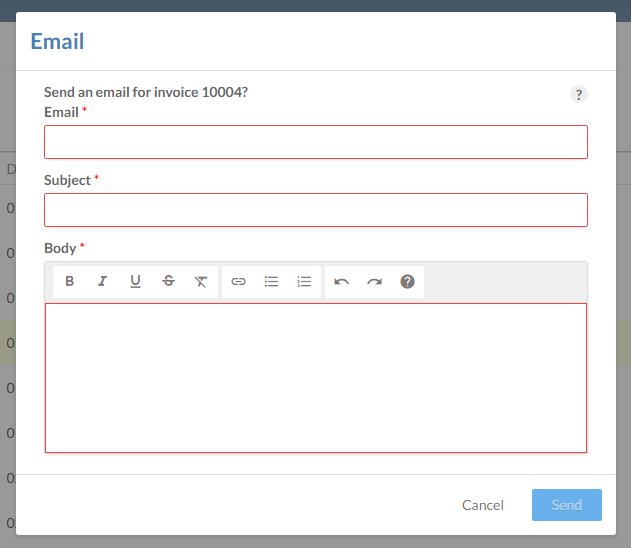Open the editor toolbar help icon
The height and width of the screenshot is (548, 631).
(x=407, y=282)
